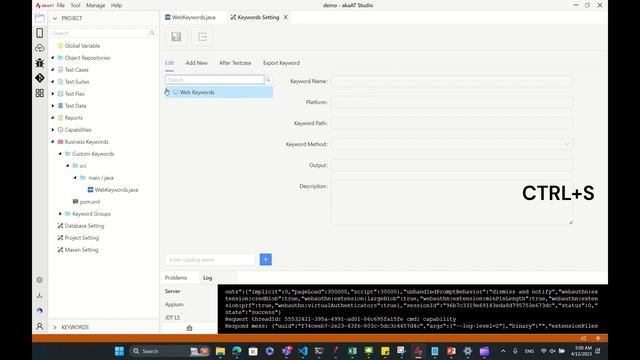Open the Tool menu
This screenshot has width=640, height=360.
(x=76, y=5)
